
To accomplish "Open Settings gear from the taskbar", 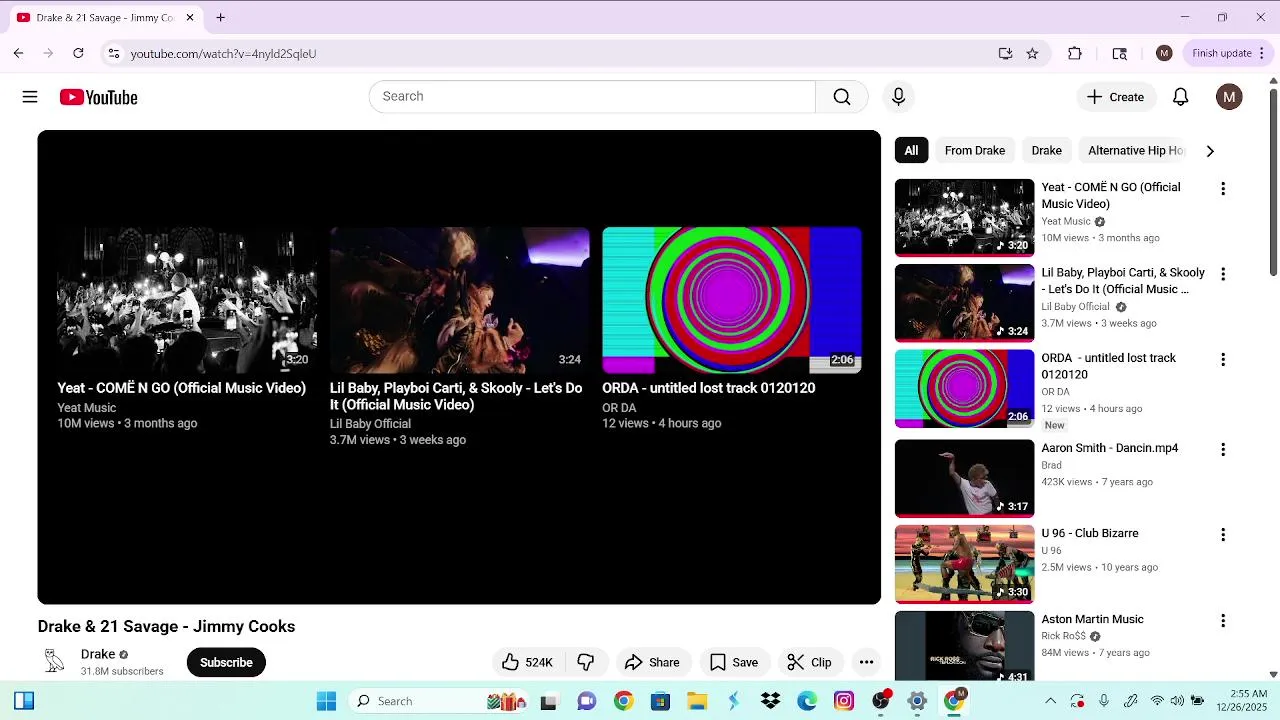I will 917,701.
